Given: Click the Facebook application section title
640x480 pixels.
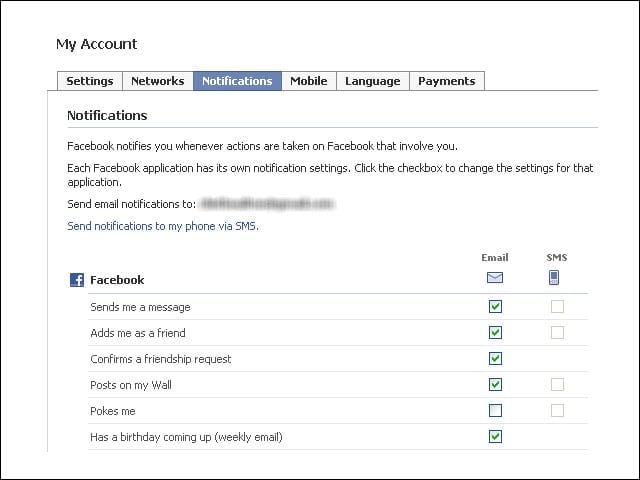Looking at the screenshot, I should pyautogui.click(x=117, y=280).
